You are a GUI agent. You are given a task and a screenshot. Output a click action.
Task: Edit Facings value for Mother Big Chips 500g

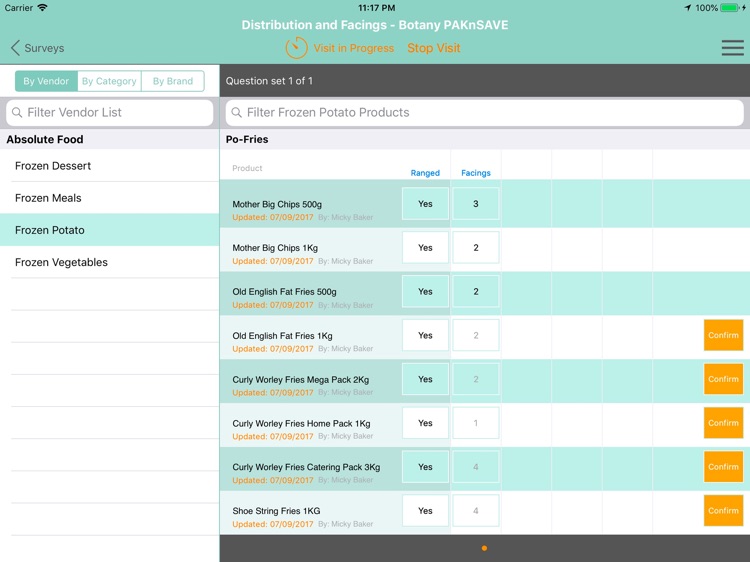click(476, 204)
